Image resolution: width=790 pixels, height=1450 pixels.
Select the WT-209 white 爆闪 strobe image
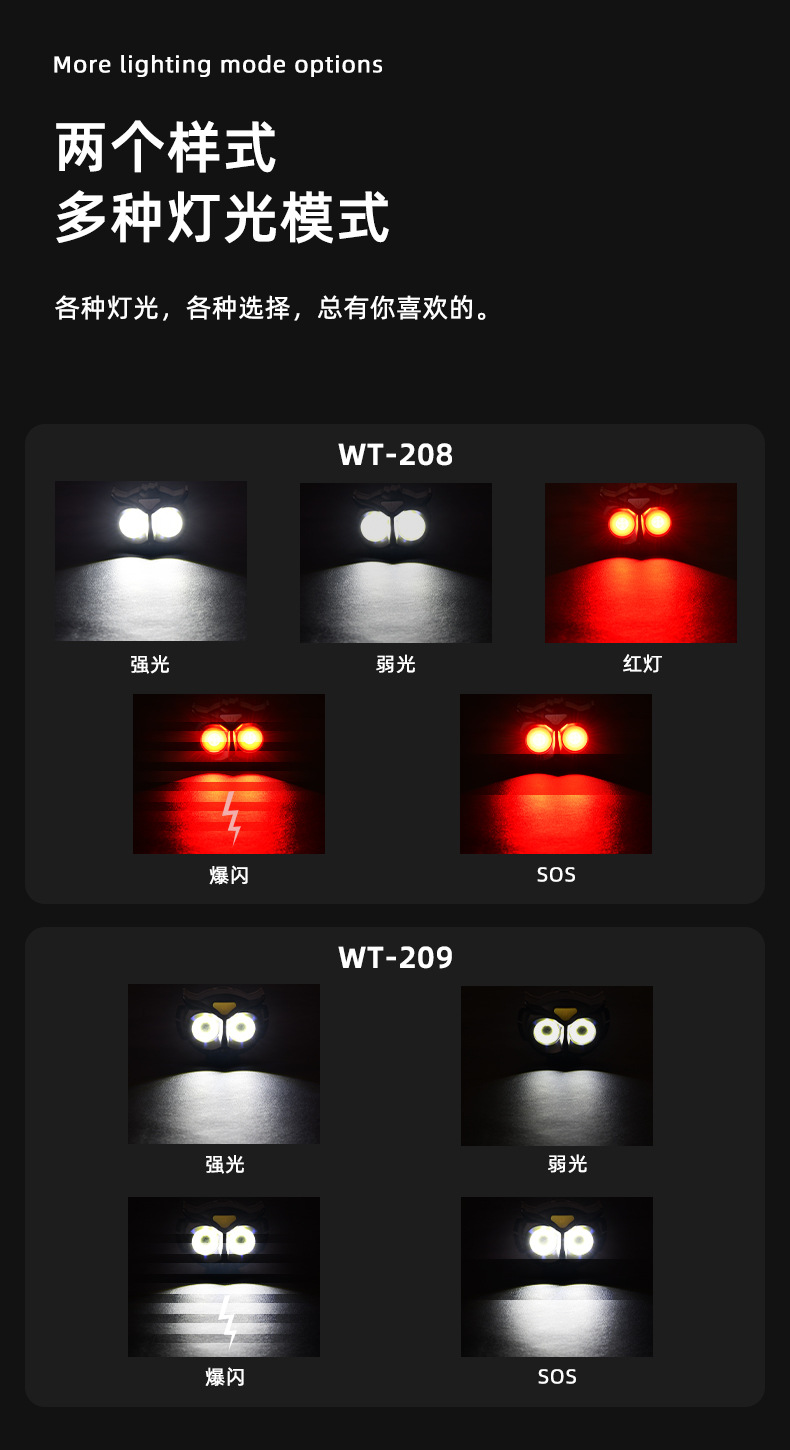tap(224, 1277)
